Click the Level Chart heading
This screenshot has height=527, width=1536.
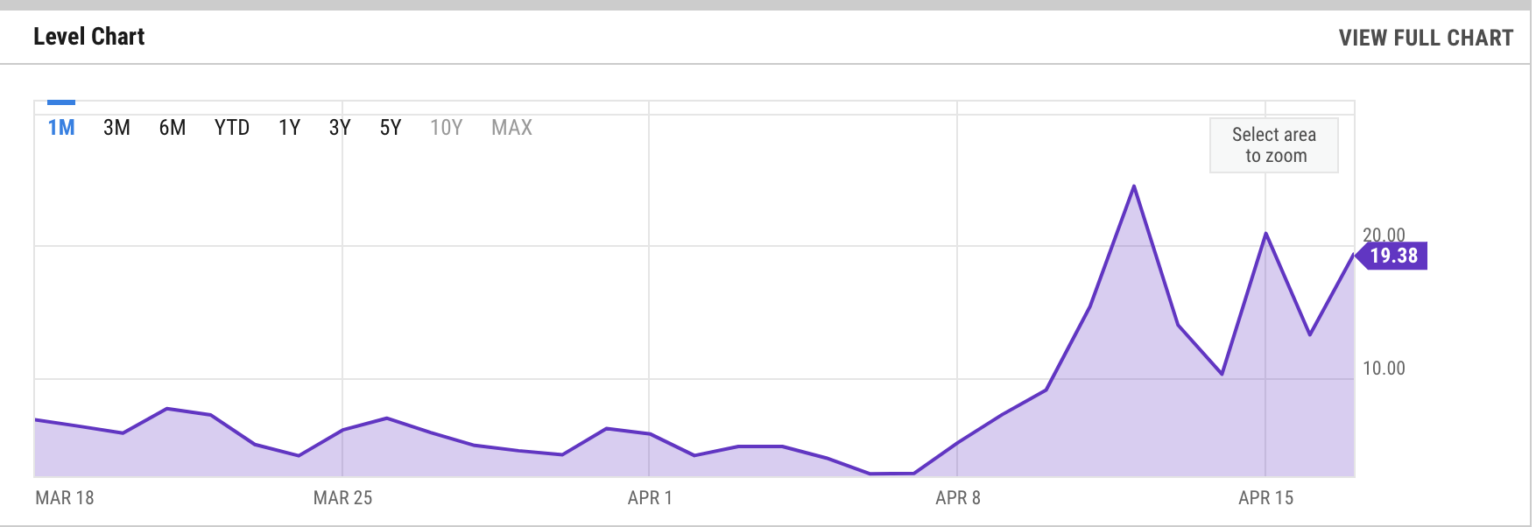[89, 37]
